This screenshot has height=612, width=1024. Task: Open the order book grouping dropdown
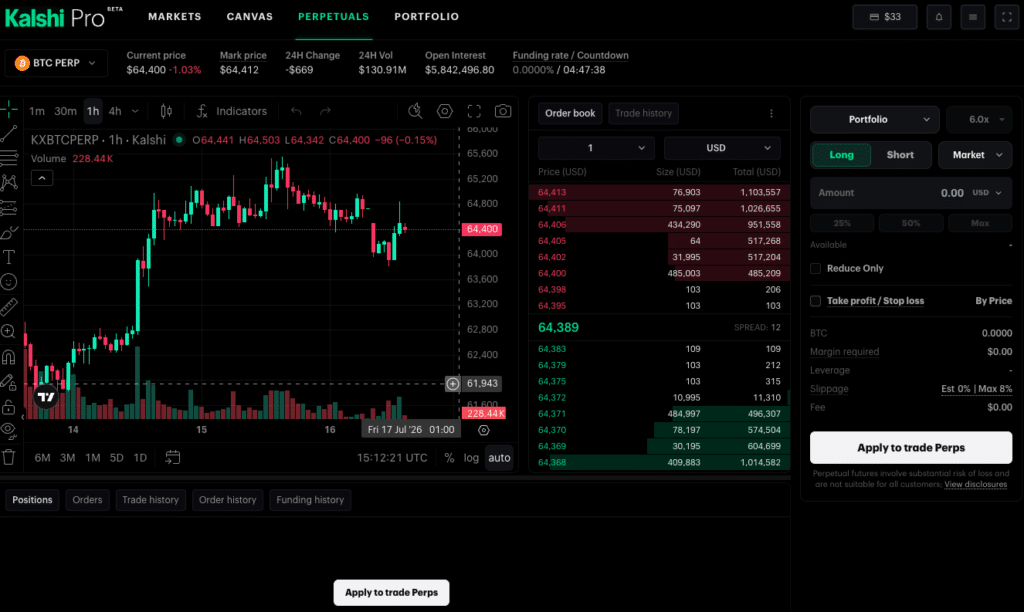596,148
